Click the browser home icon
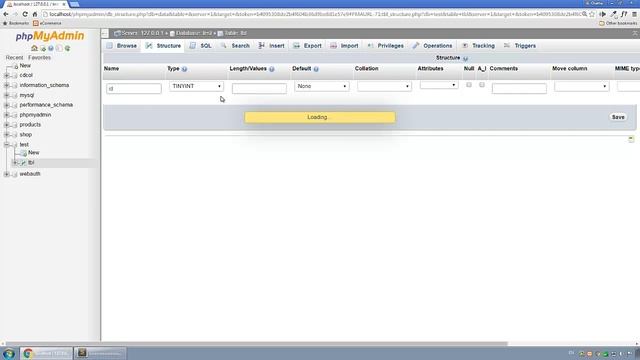This screenshot has height=360, width=640. point(35,14)
